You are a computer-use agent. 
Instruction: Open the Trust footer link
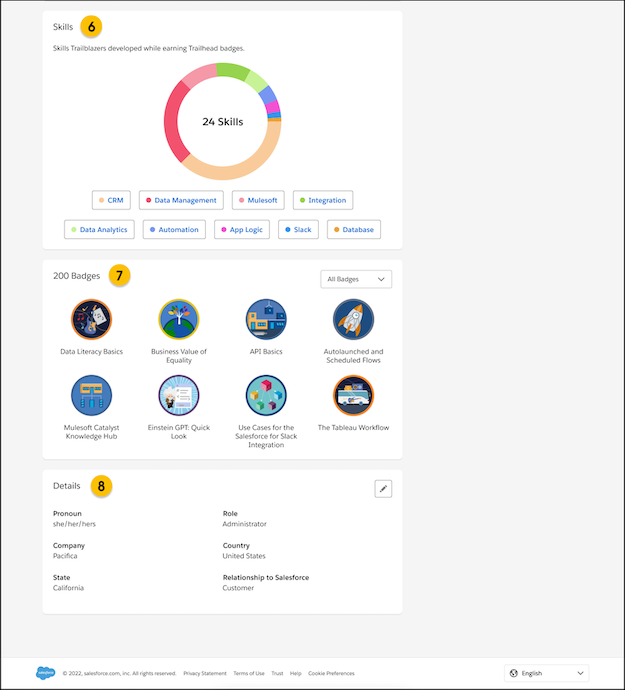click(x=277, y=673)
